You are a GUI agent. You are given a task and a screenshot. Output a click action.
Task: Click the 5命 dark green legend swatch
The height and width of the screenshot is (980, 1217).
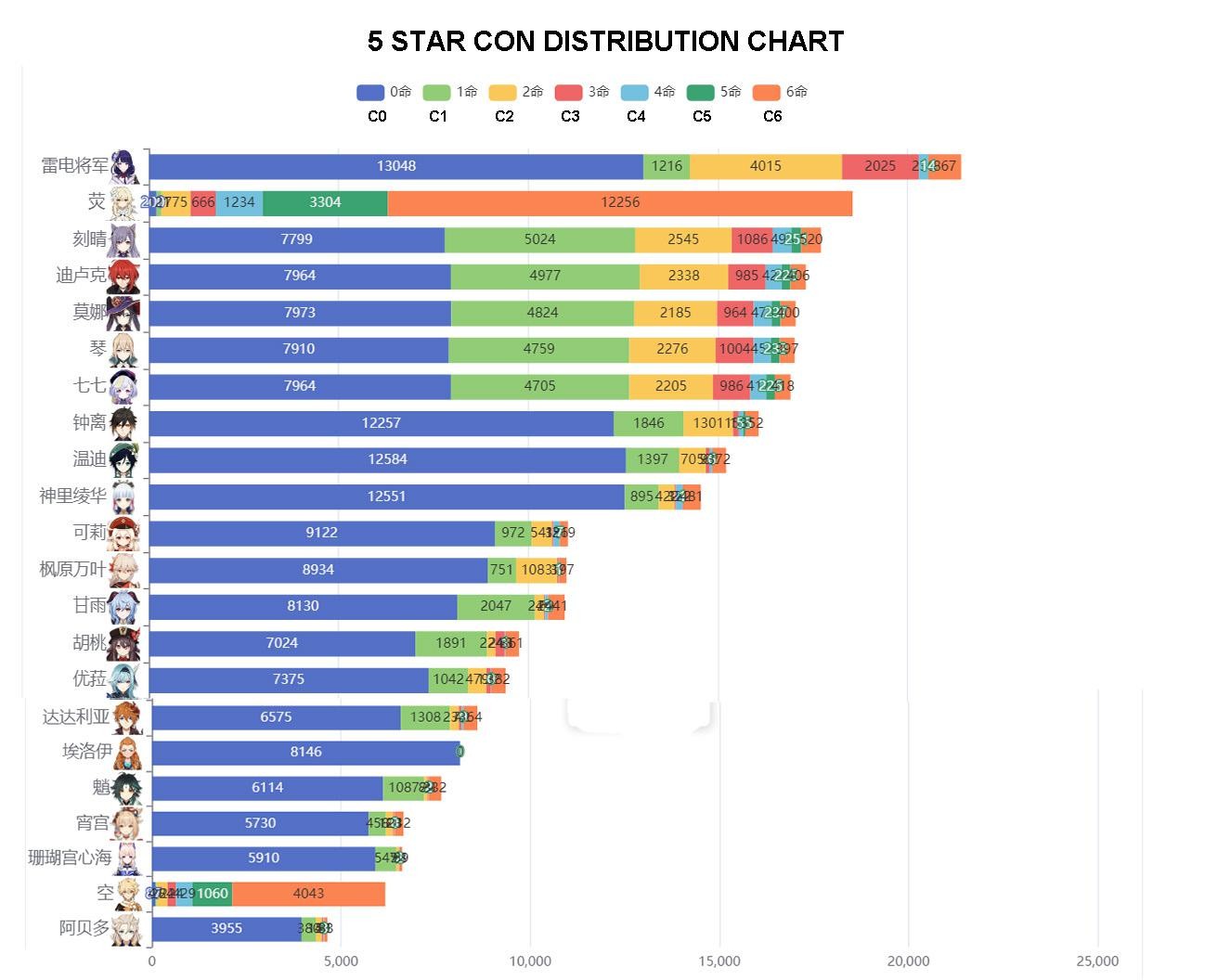700,92
